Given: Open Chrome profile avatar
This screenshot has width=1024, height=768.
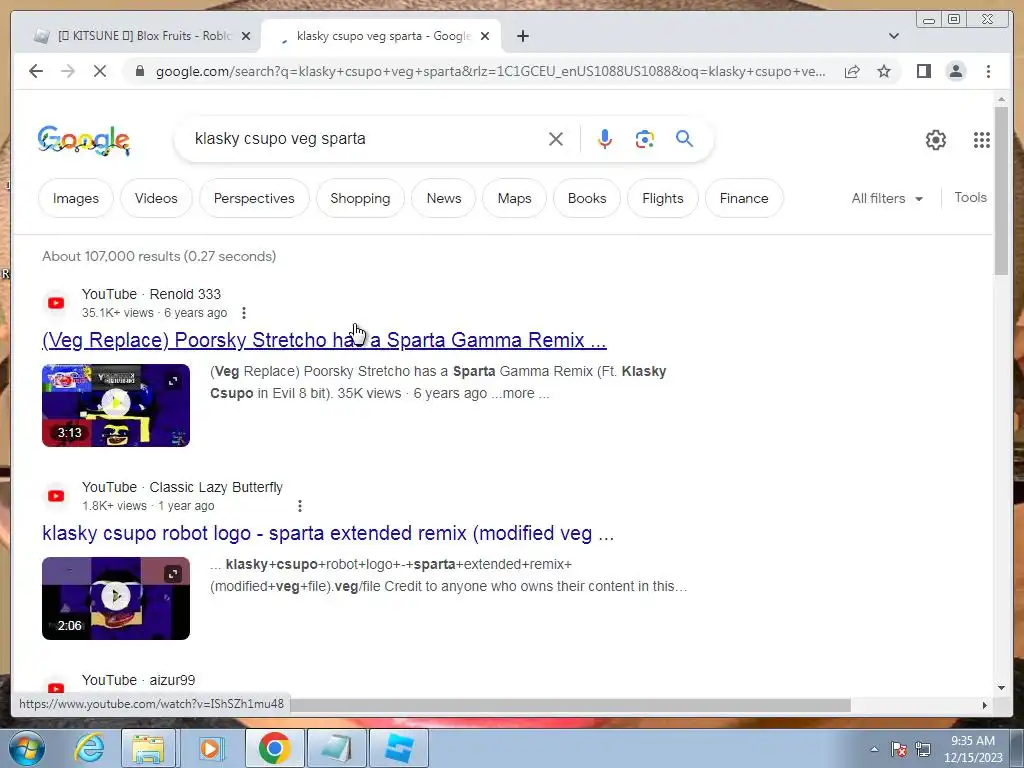Looking at the screenshot, I should (955, 71).
